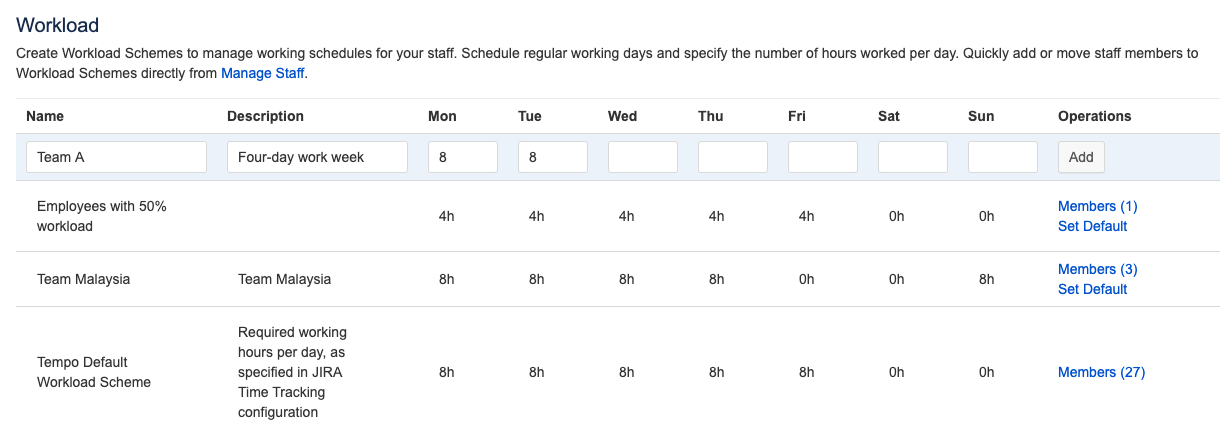This screenshot has width=1224, height=430.
Task: Click the empty Fri hours input
Action: (822, 157)
